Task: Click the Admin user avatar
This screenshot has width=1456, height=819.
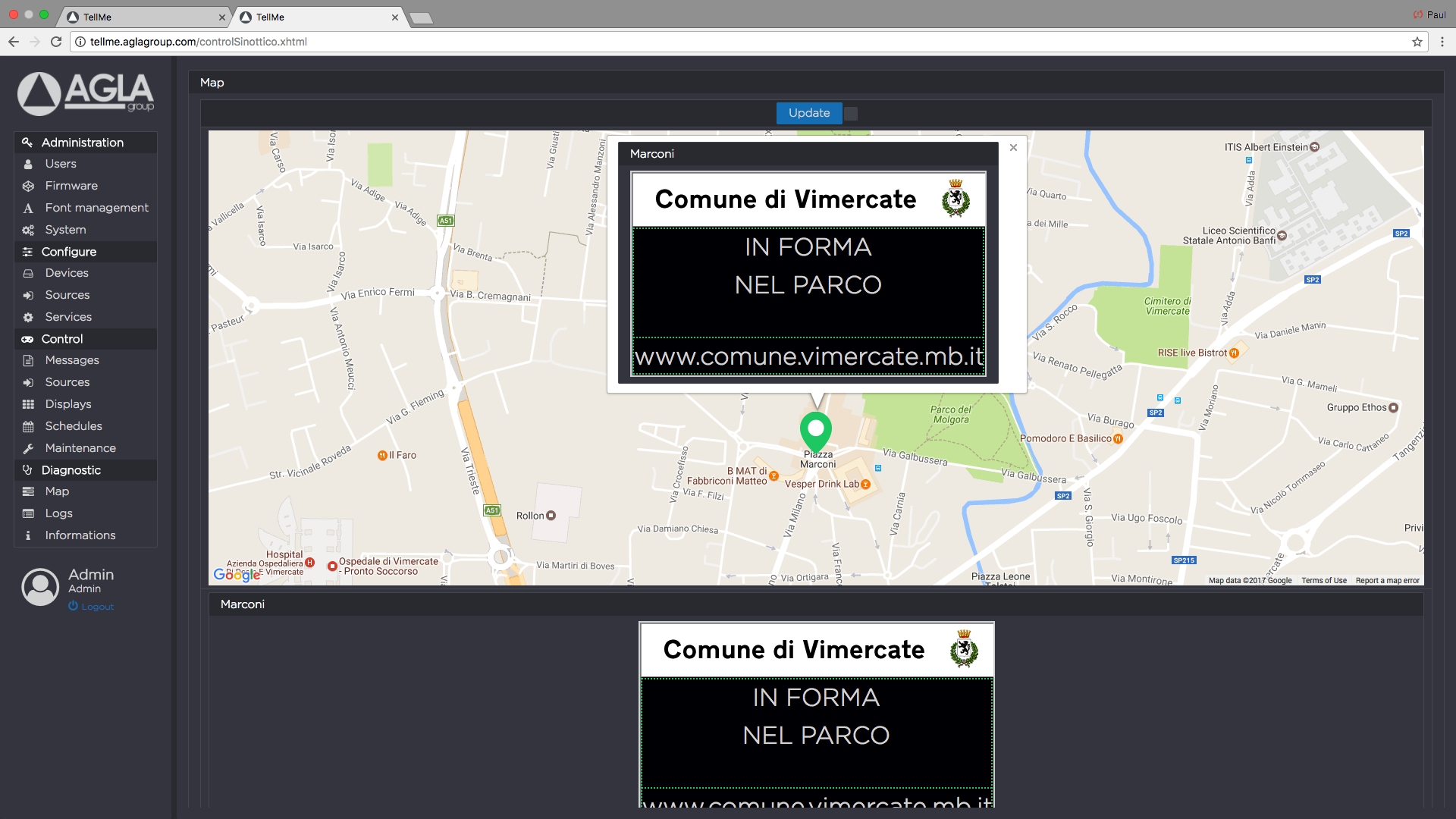Action: click(40, 587)
